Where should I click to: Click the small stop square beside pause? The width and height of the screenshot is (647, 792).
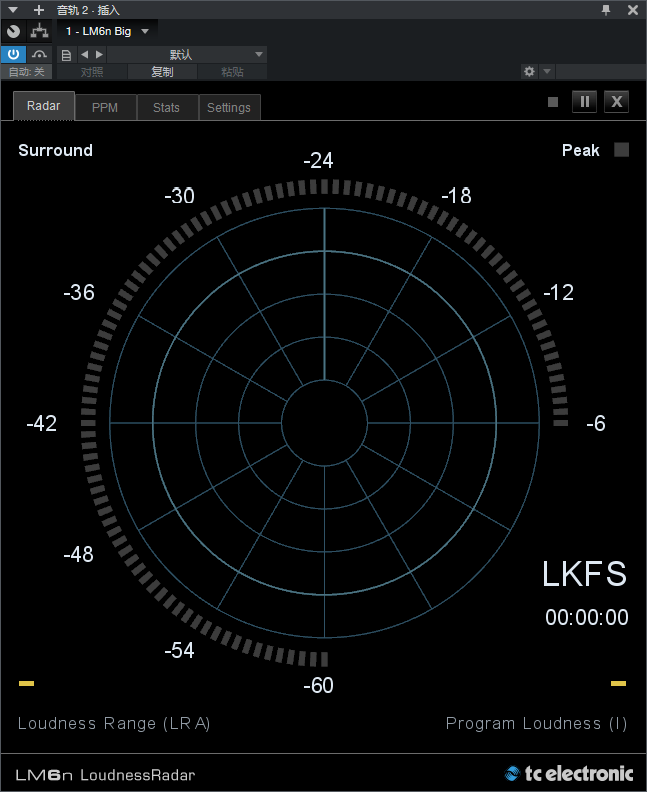(x=553, y=101)
